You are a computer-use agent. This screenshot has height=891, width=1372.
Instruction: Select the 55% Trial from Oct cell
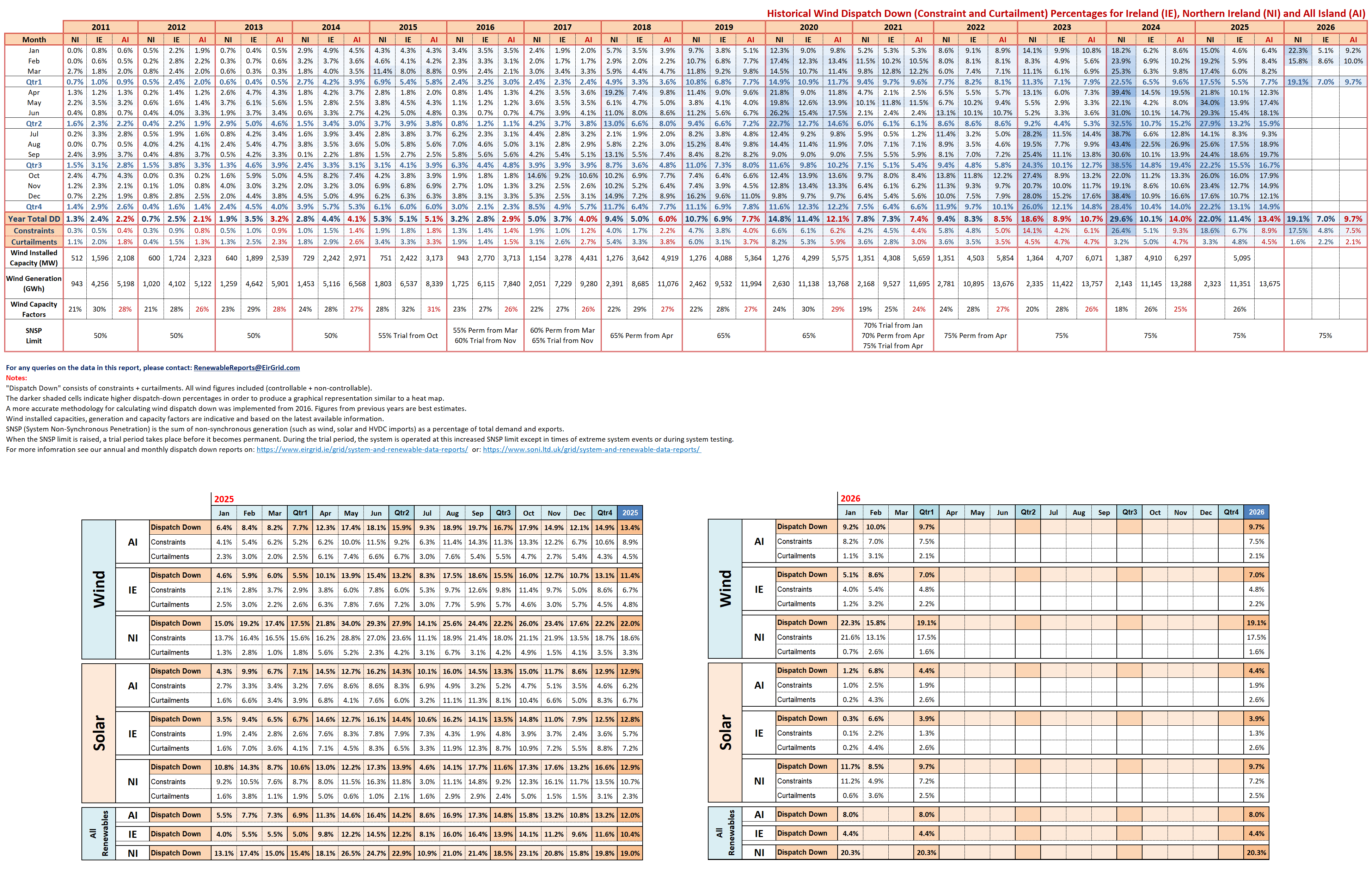pos(408,336)
